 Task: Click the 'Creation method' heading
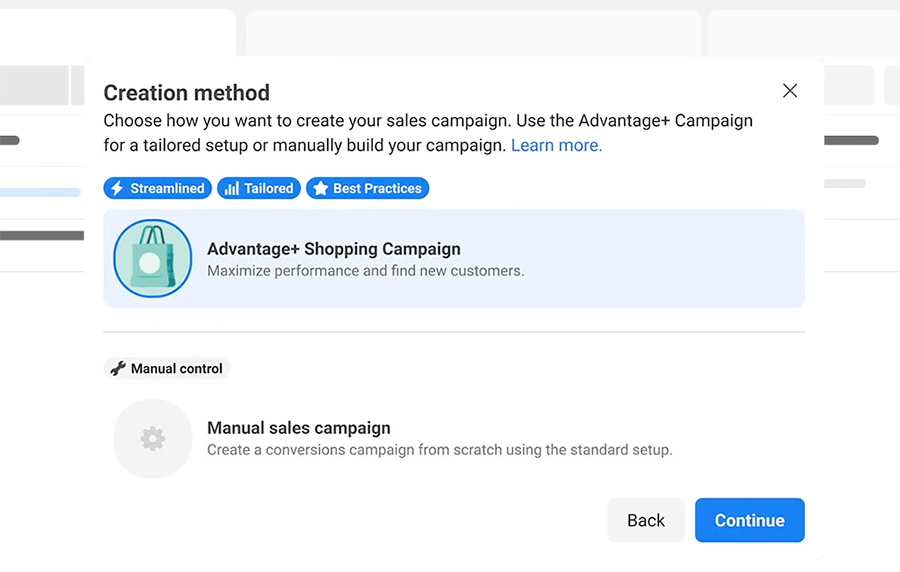pos(187,93)
